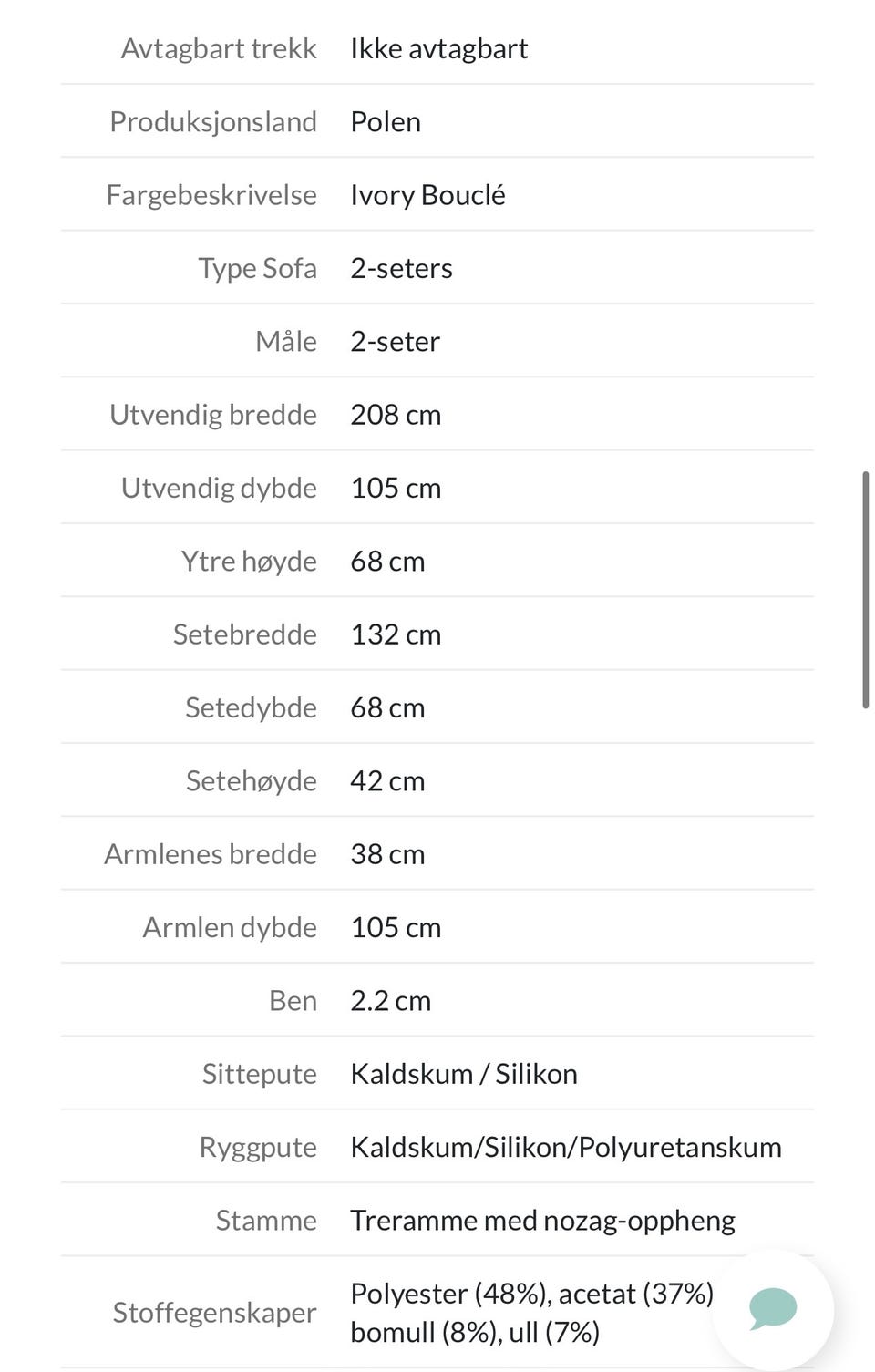Screen dimensions: 875x1372
Task: Click the 'Type Sofa' label
Action: pos(257,268)
